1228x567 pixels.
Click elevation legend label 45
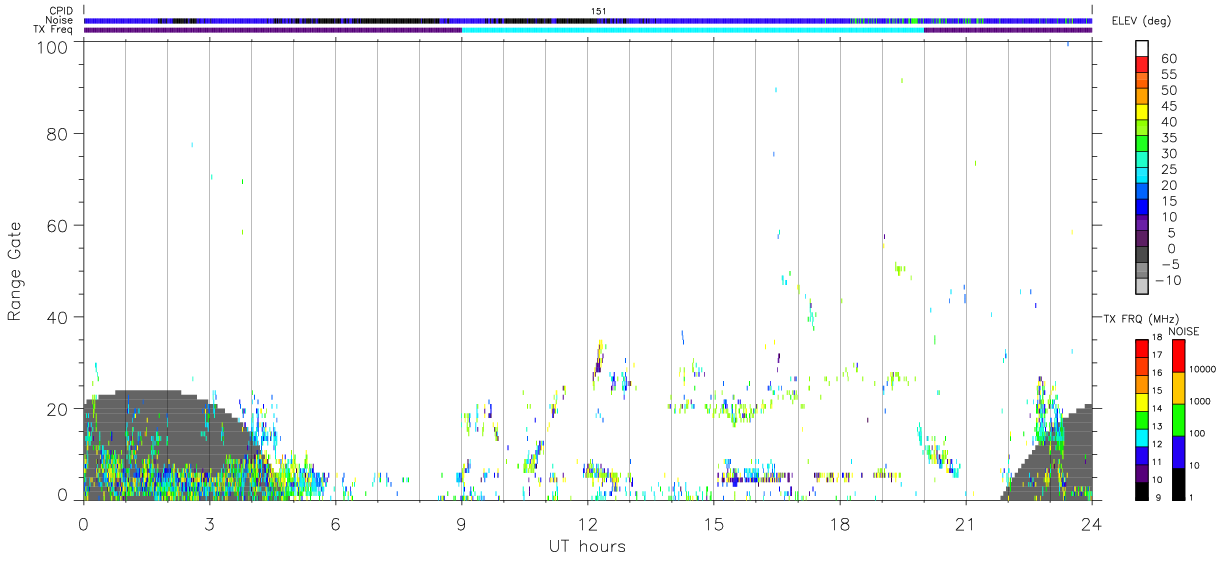[1167, 106]
